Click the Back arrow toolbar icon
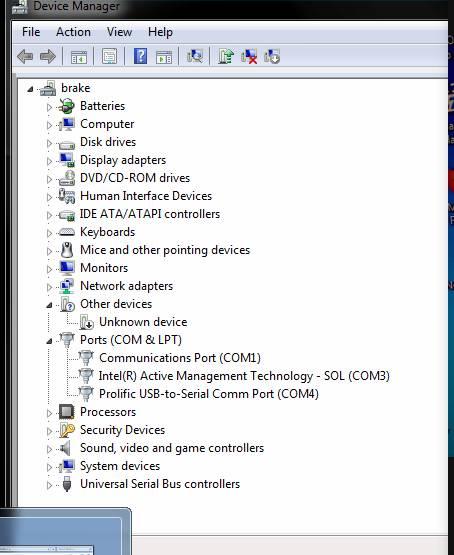This screenshot has height=555, width=454. pyautogui.click(x=25, y=56)
